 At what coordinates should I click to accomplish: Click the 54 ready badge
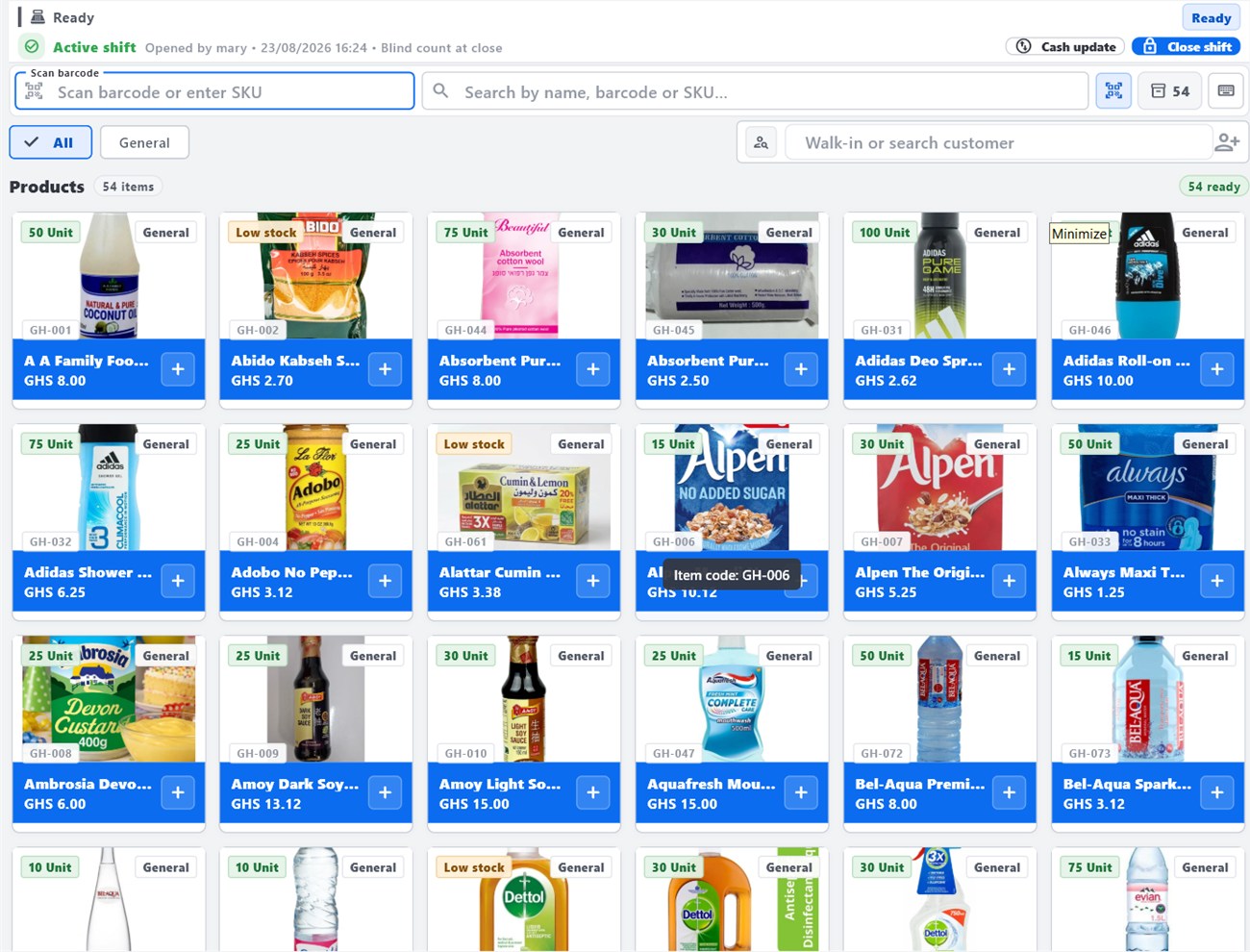tap(1213, 187)
